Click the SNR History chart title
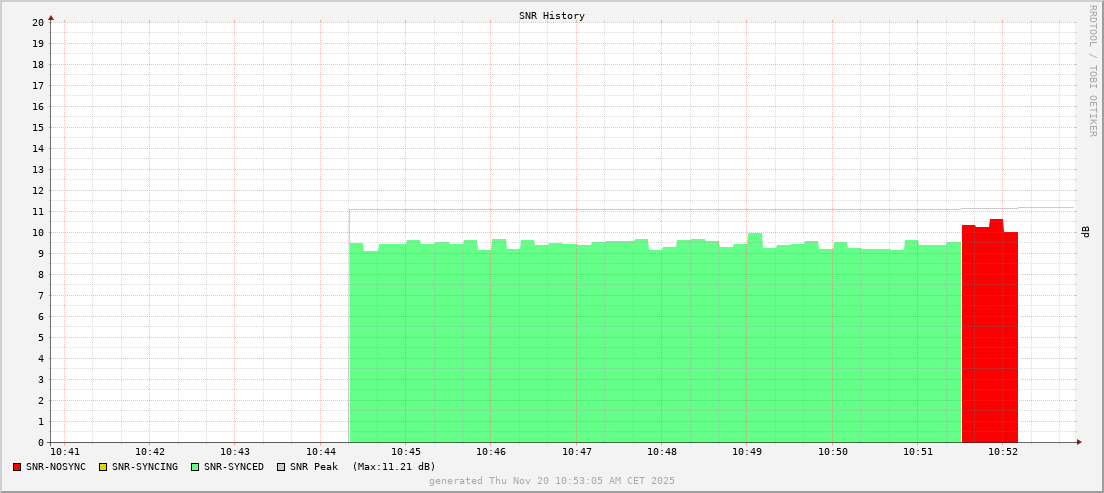Image resolution: width=1104 pixels, height=493 pixels. [x=551, y=16]
